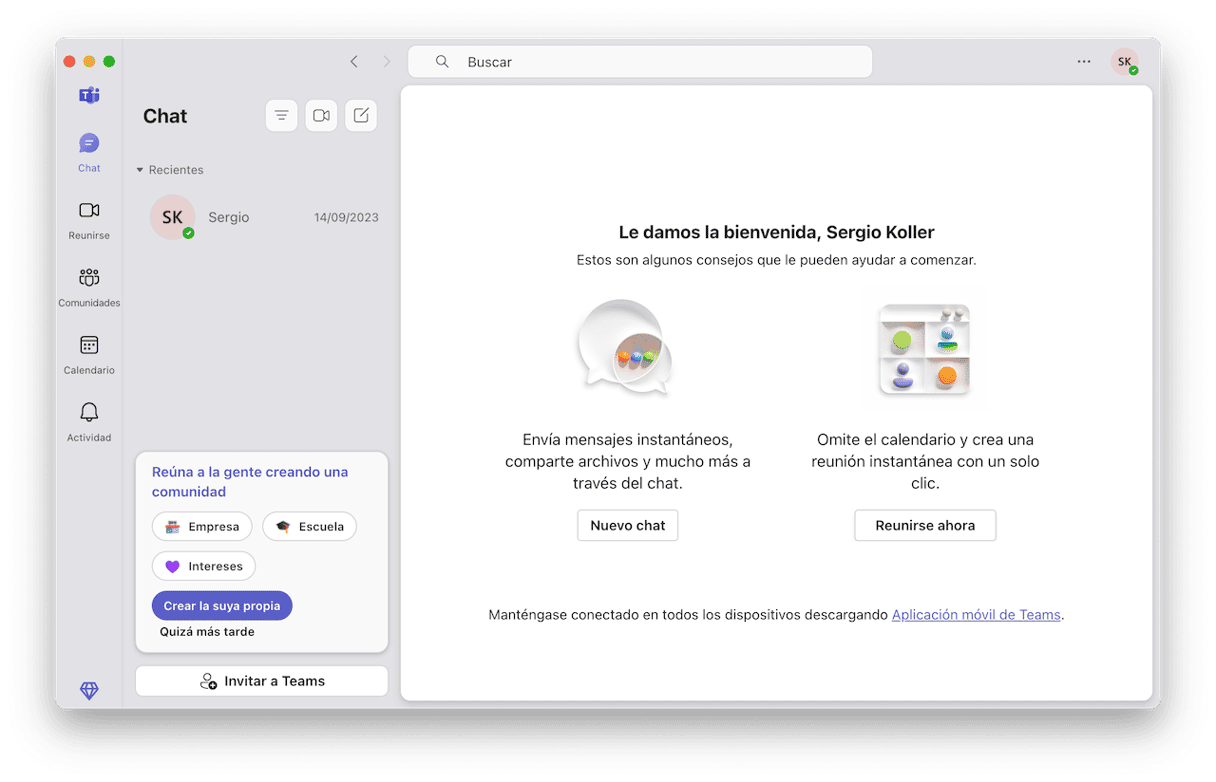Choose the Empresa community type
The height and width of the screenshot is (782, 1216).
coord(202,527)
